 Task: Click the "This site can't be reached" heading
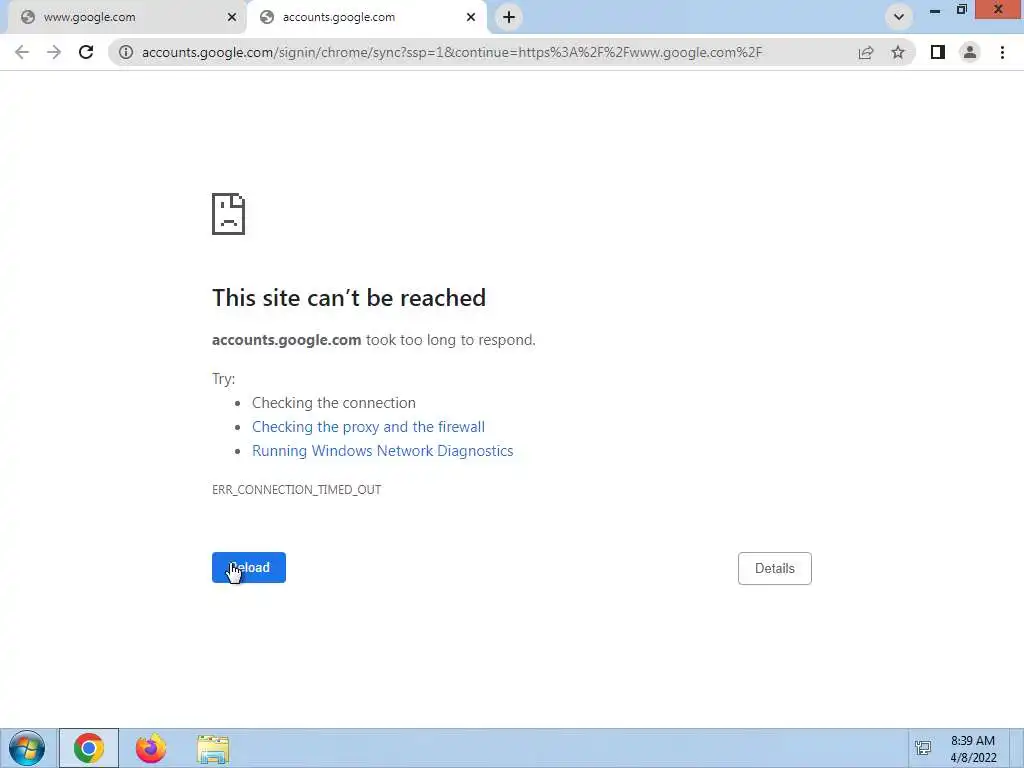click(349, 298)
